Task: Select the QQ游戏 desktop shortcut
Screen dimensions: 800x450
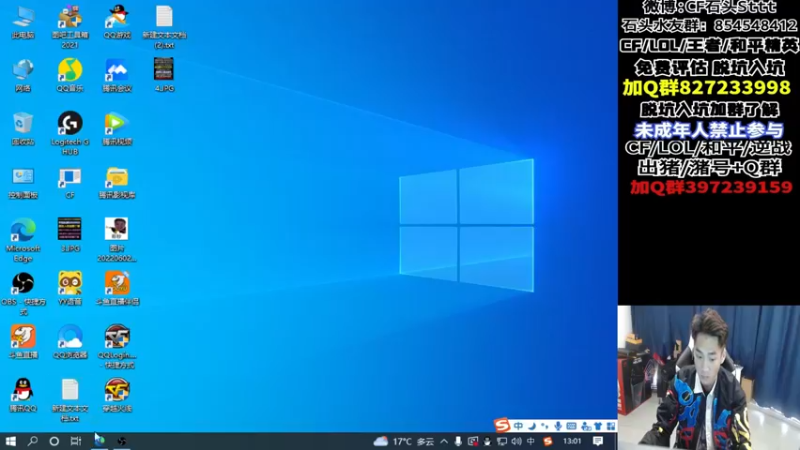Action: tap(117, 22)
